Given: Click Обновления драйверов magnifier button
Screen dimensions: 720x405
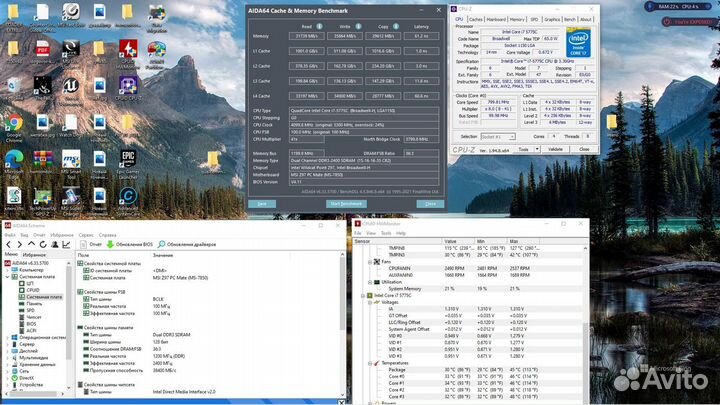Looking at the screenshot, I should [x=187, y=244].
